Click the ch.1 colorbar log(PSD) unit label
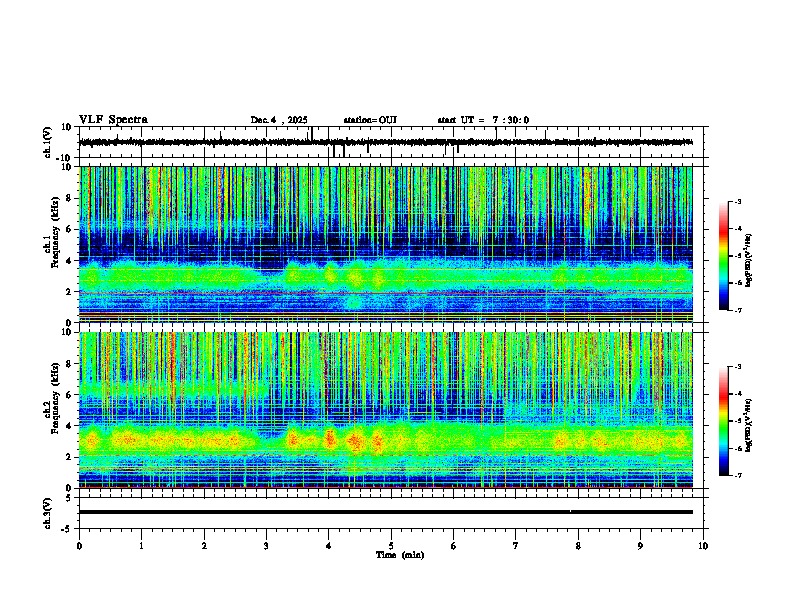 pyautogui.click(x=749, y=260)
